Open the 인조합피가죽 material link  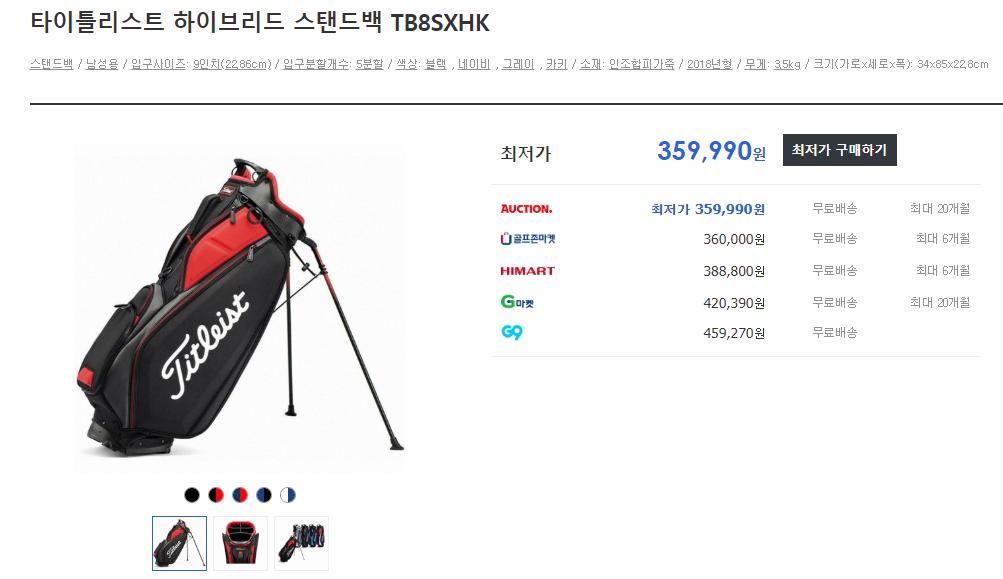(x=641, y=64)
